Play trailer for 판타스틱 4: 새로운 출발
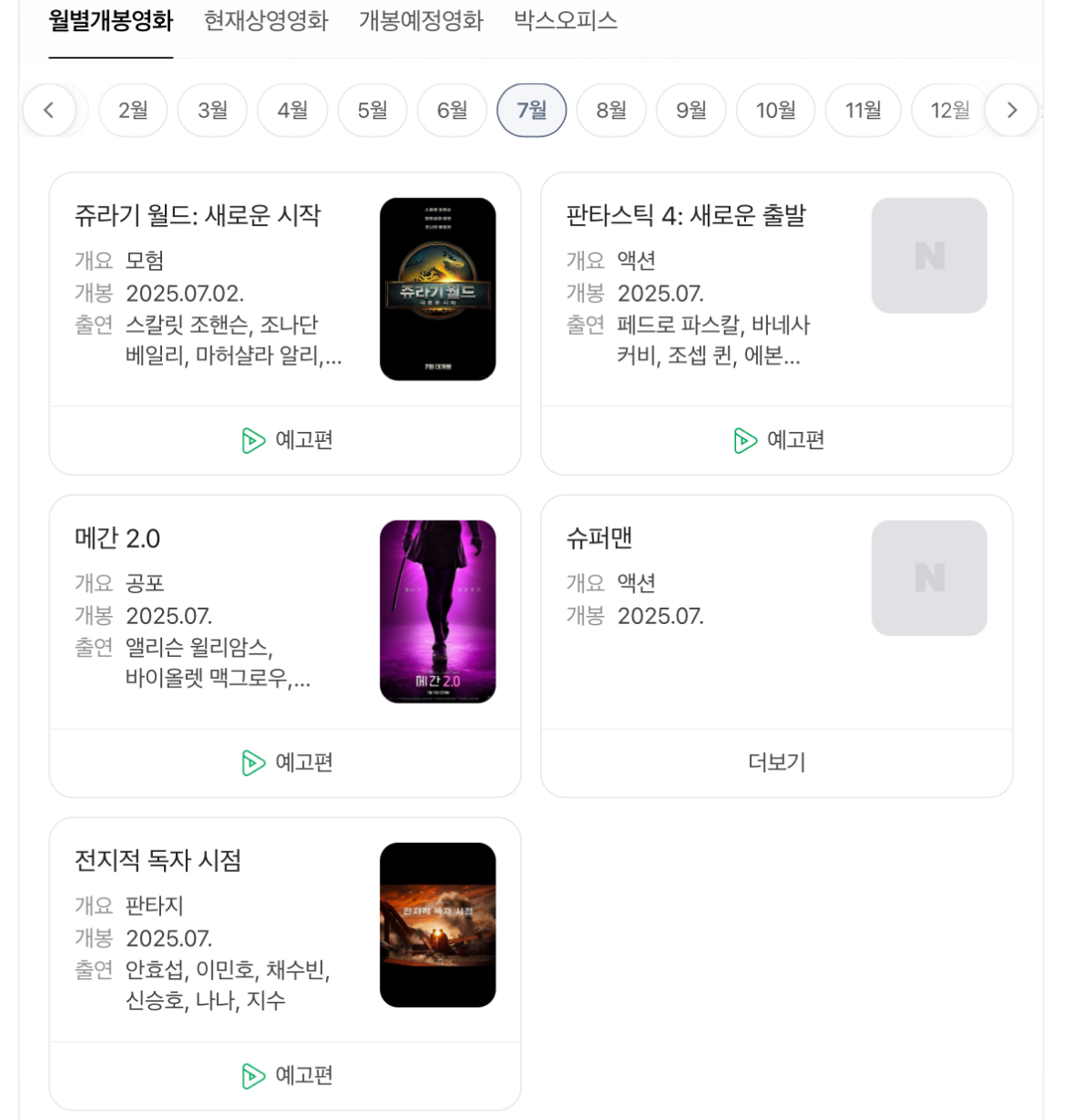 tap(778, 440)
